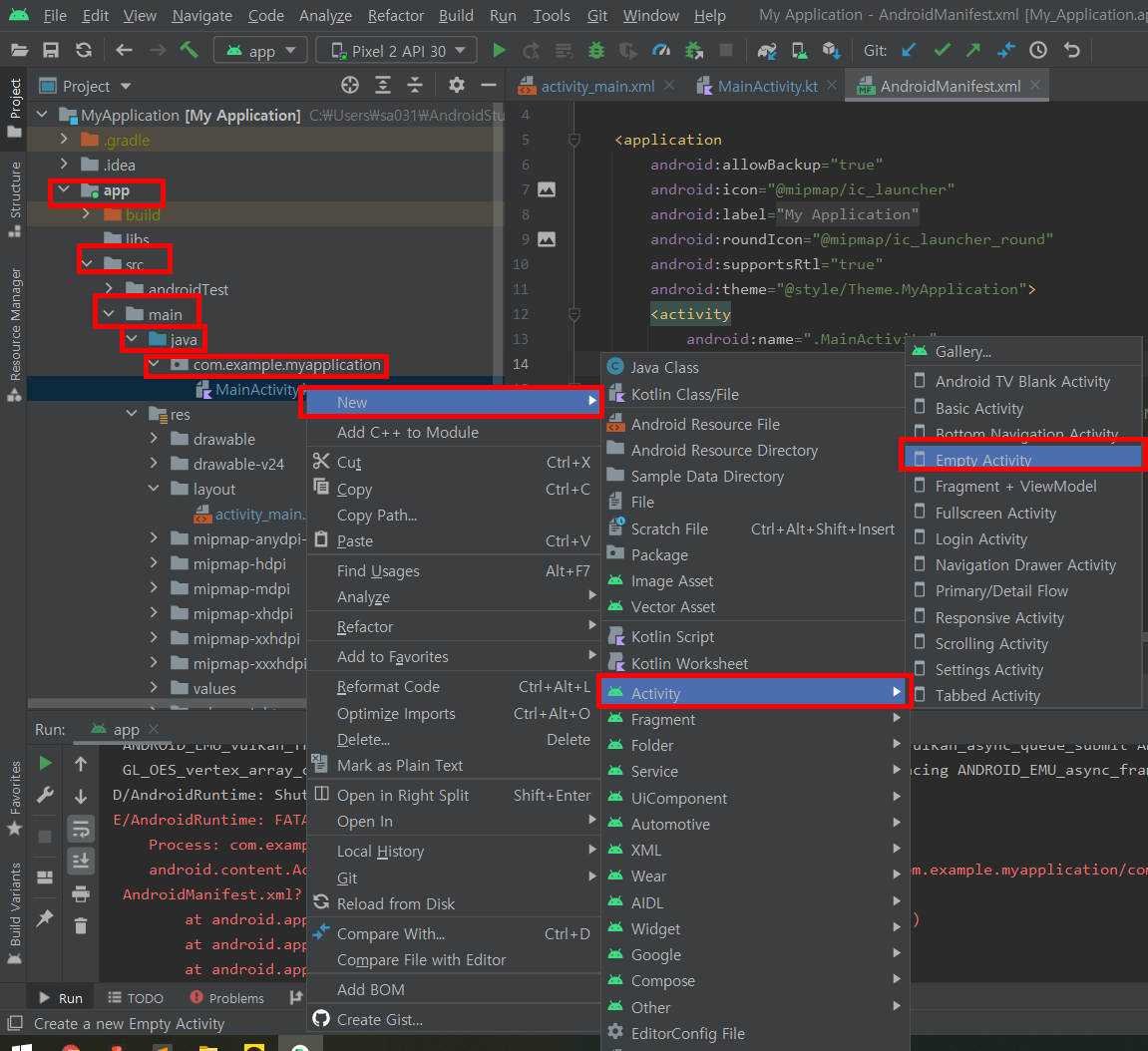The image size is (1148, 1051).
Task: Open the Run tool window button
Action: [61, 998]
